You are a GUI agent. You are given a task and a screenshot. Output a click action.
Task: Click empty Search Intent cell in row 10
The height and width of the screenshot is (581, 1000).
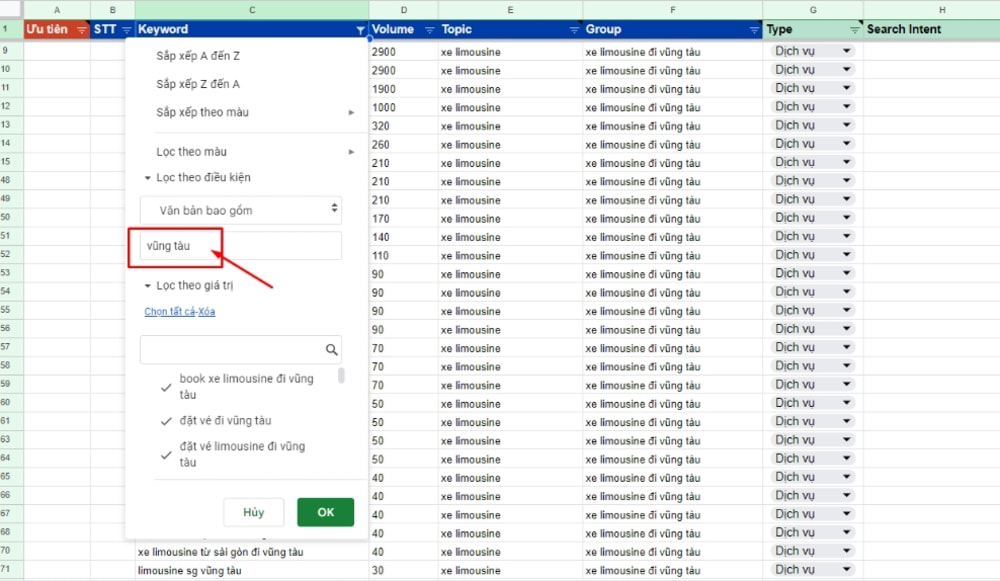pos(931,70)
